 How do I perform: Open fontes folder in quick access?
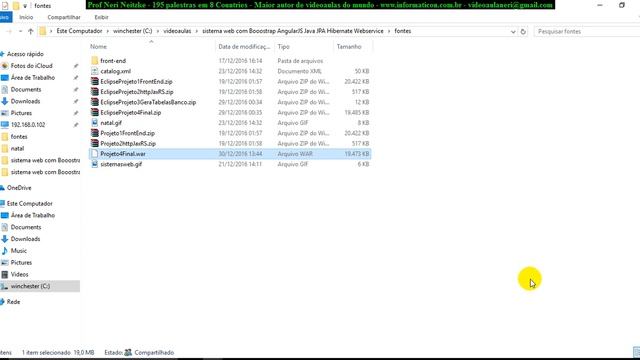[19, 137]
